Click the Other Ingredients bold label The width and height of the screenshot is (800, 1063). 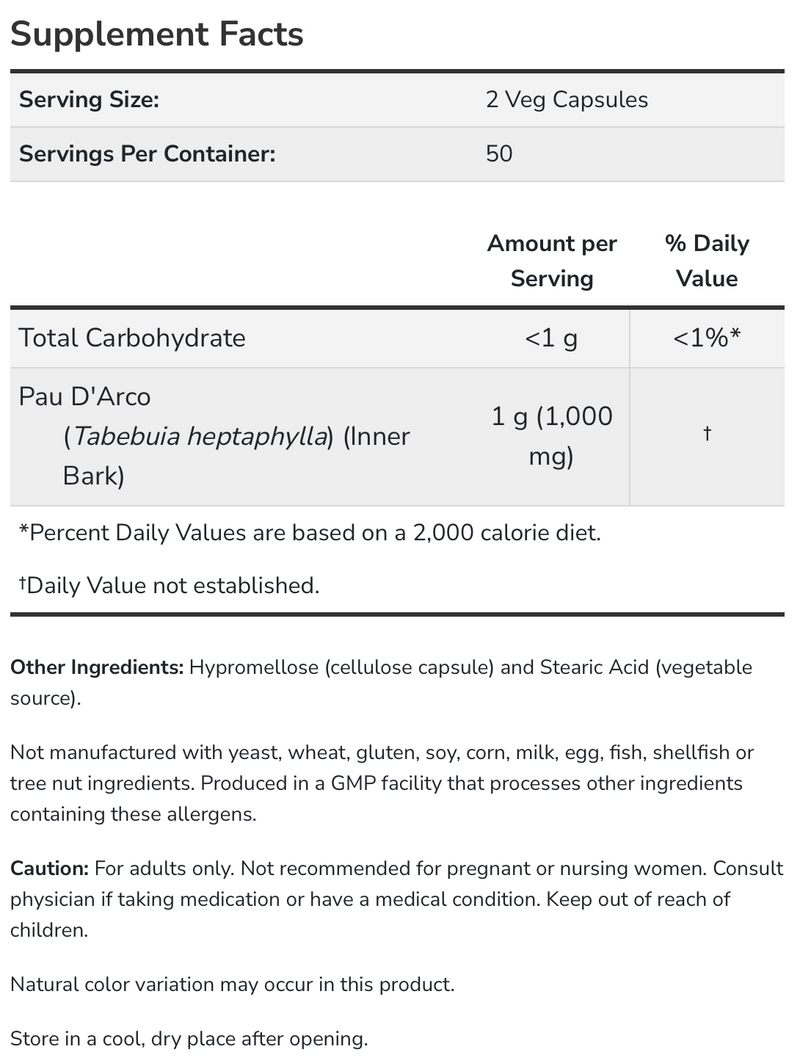point(96,667)
